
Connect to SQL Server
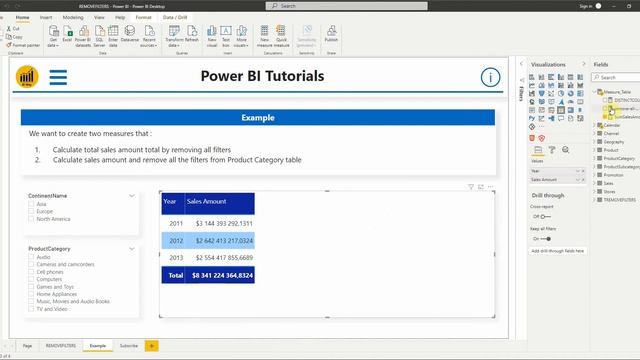coord(99,36)
